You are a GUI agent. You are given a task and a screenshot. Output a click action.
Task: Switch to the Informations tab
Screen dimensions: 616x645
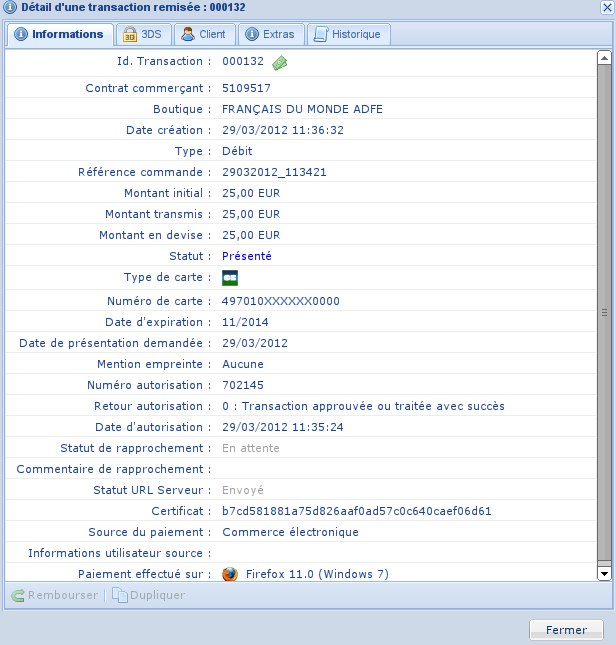[x=59, y=34]
